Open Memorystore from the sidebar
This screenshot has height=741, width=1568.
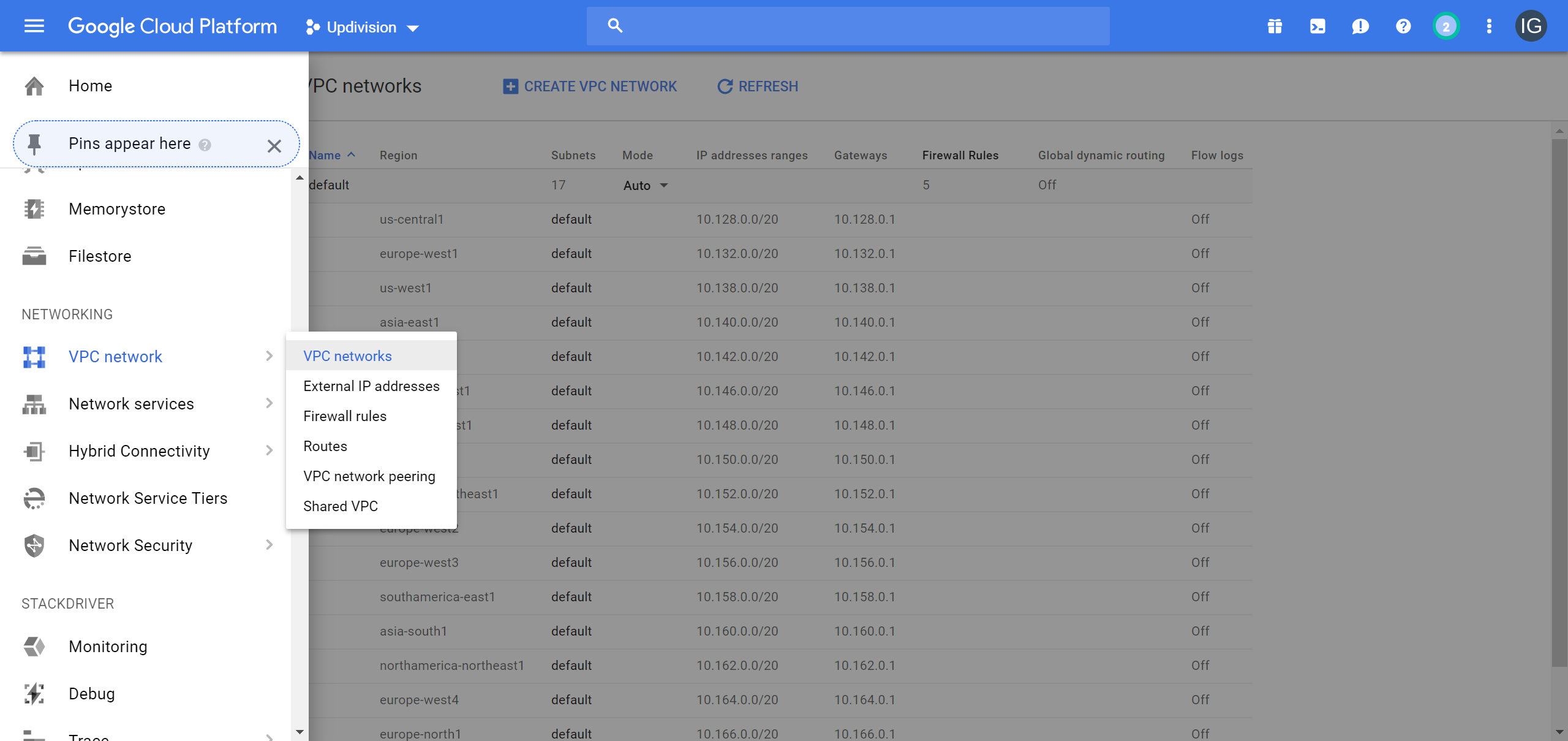[117, 209]
